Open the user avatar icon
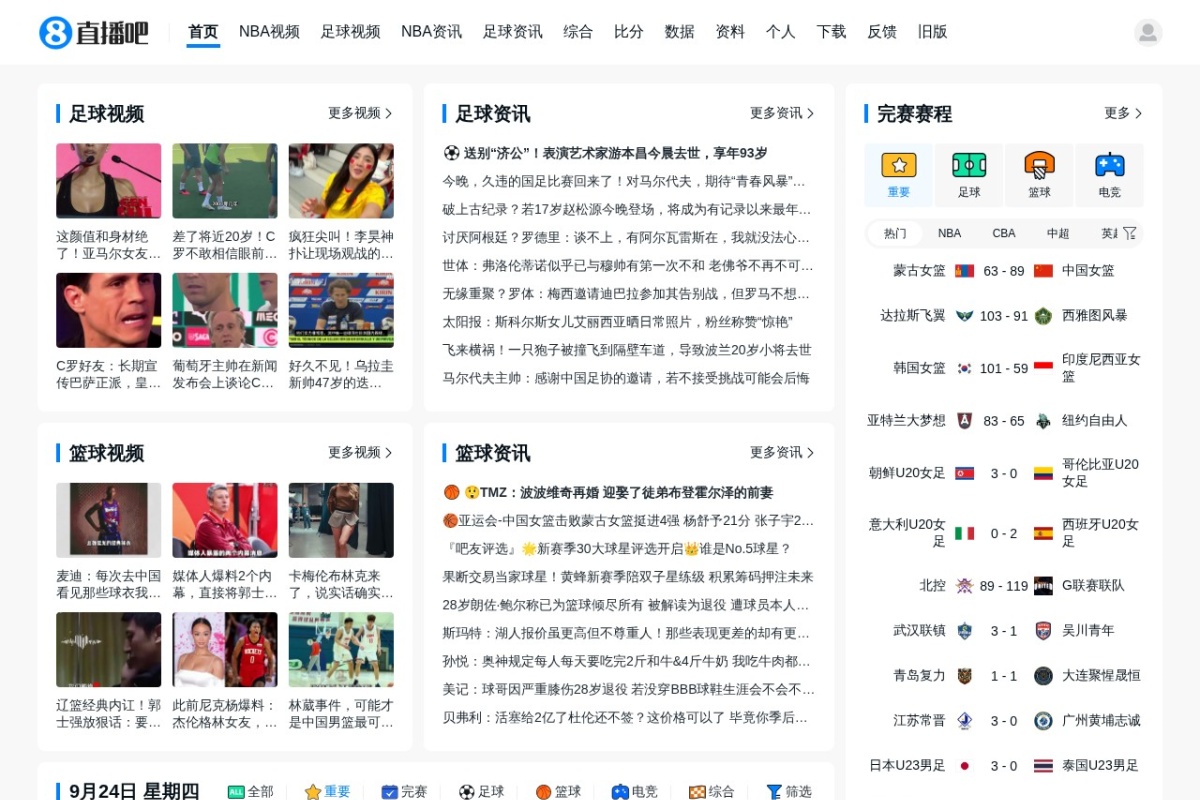The width and height of the screenshot is (1200, 800). [1148, 32]
